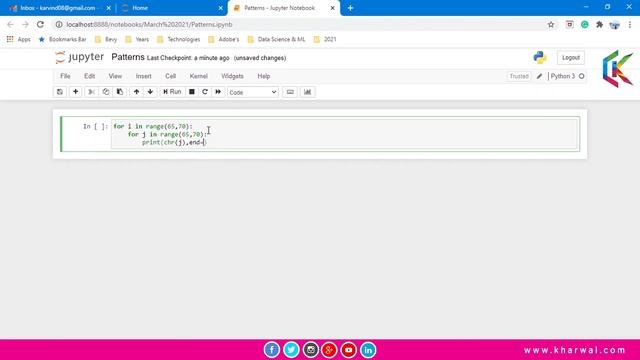Open the cell type Code dropdown
Image resolution: width=640 pixels, height=360 pixels.
click(x=253, y=92)
